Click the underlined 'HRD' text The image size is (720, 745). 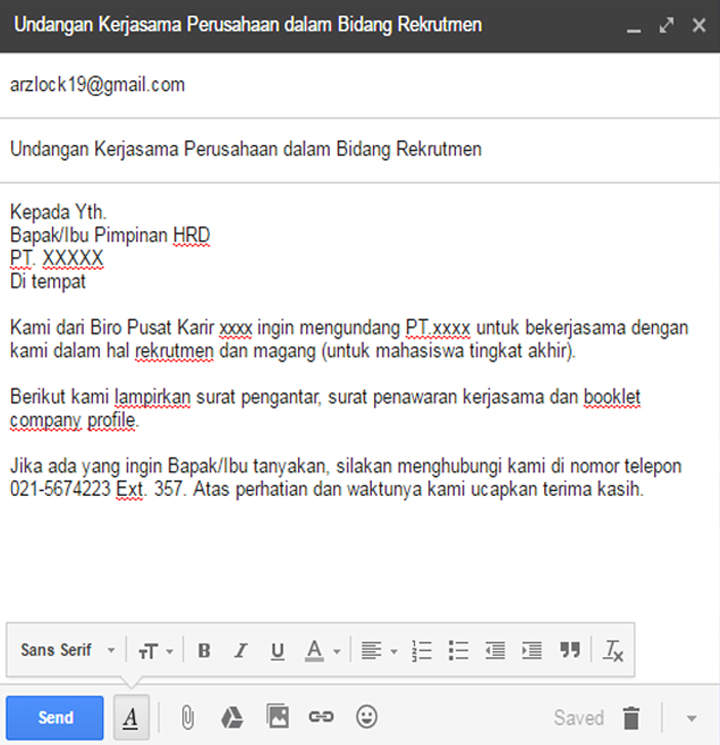(192, 235)
